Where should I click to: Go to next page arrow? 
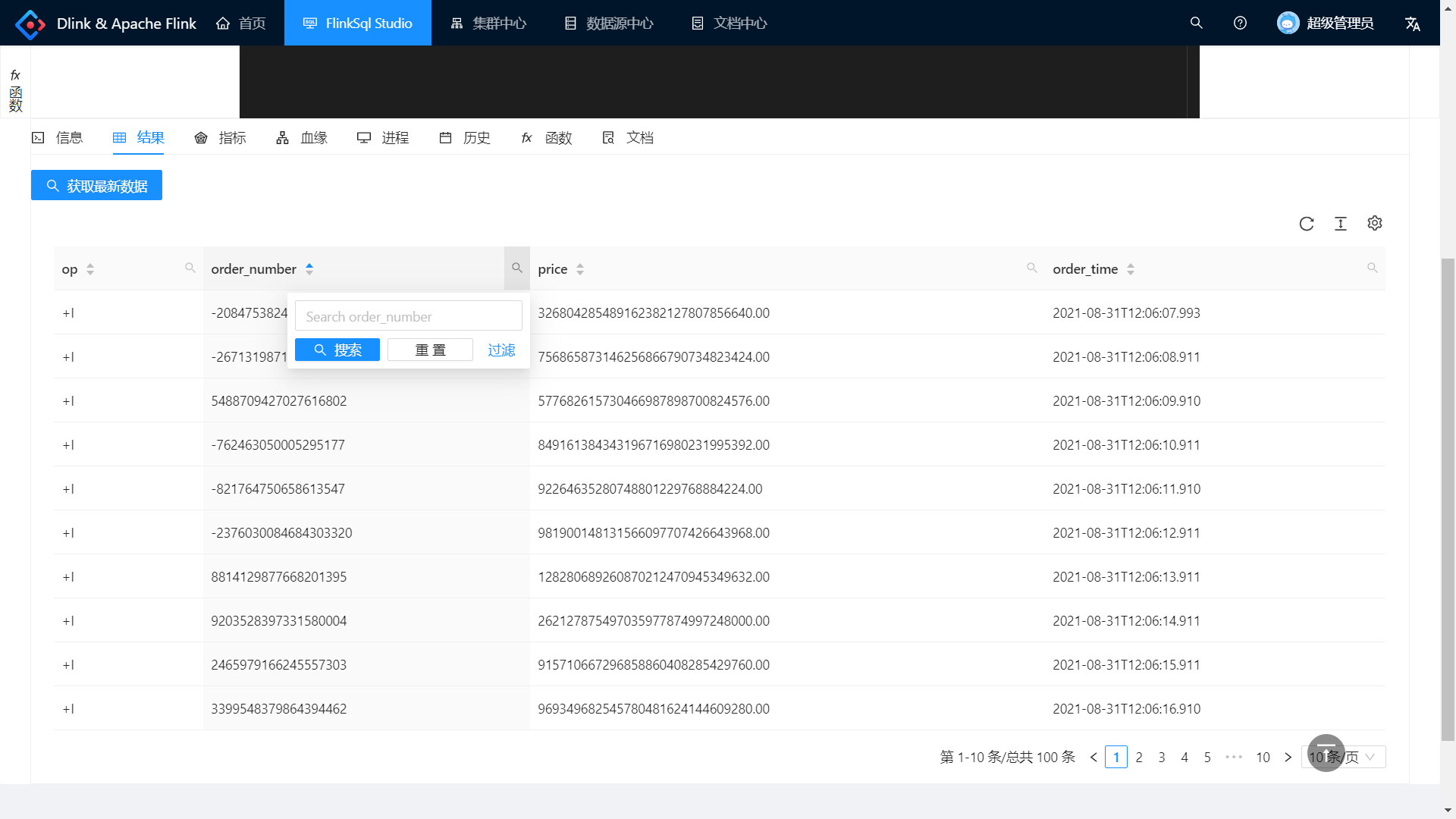pyautogui.click(x=1288, y=757)
